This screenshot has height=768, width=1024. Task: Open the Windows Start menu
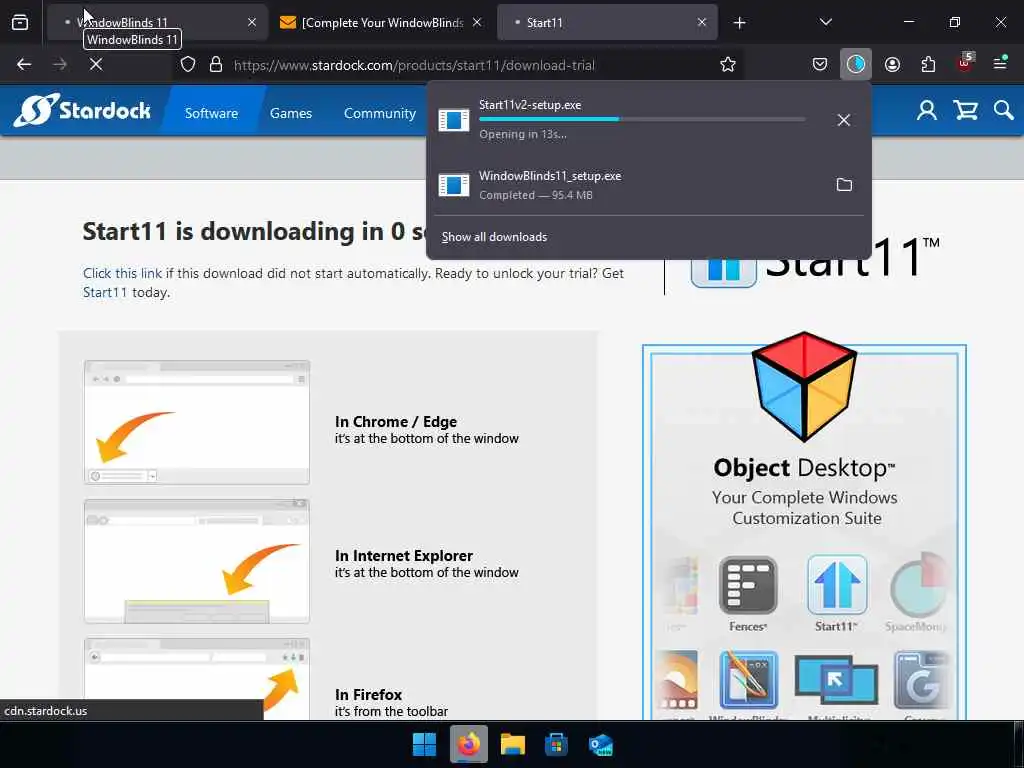424,744
